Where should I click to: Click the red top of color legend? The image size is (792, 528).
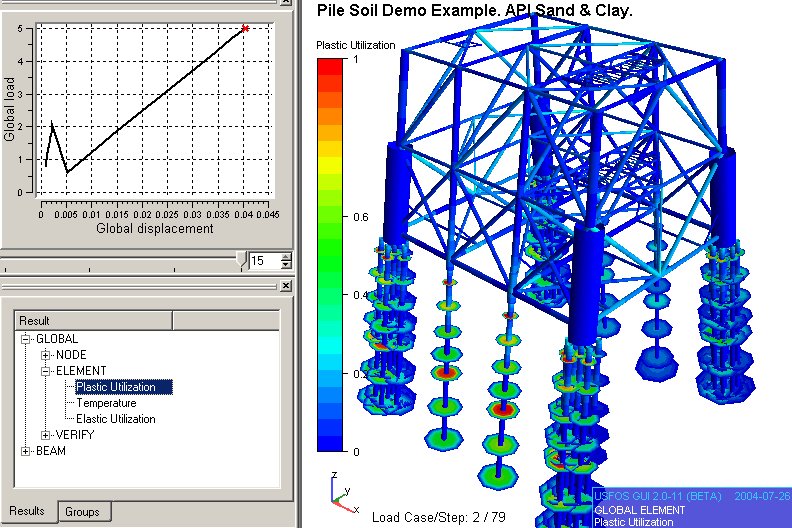point(329,66)
